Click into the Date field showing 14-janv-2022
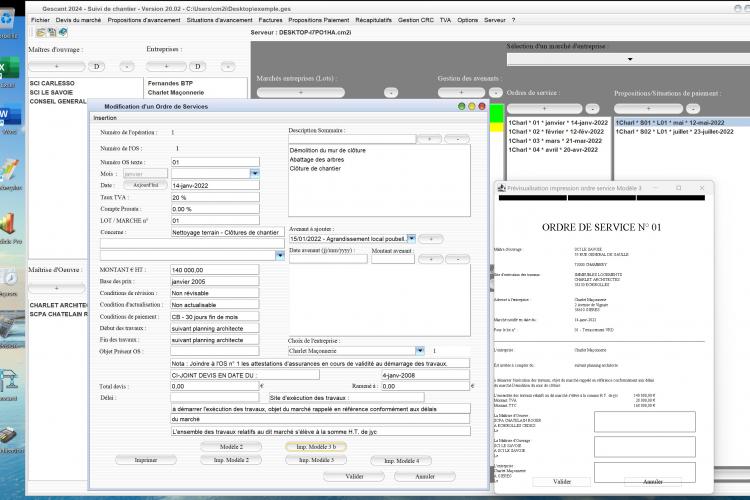This screenshot has height=500, width=750. (215, 185)
